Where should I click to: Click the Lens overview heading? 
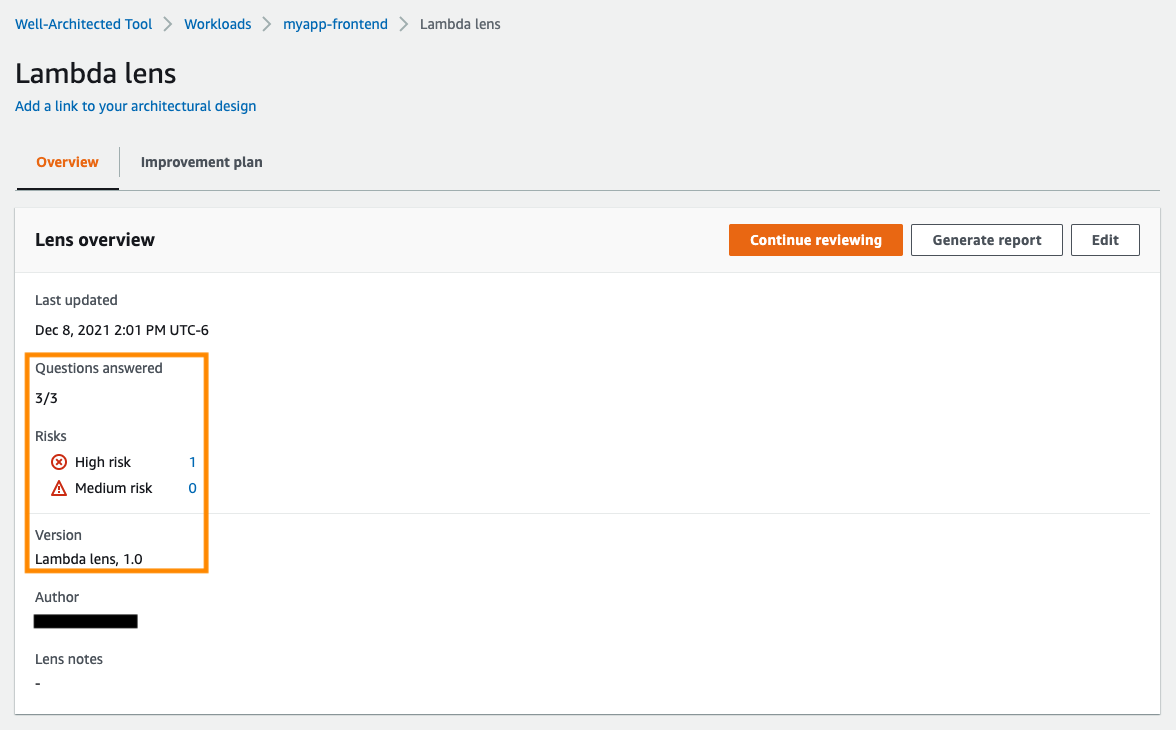(x=94, y=240)
